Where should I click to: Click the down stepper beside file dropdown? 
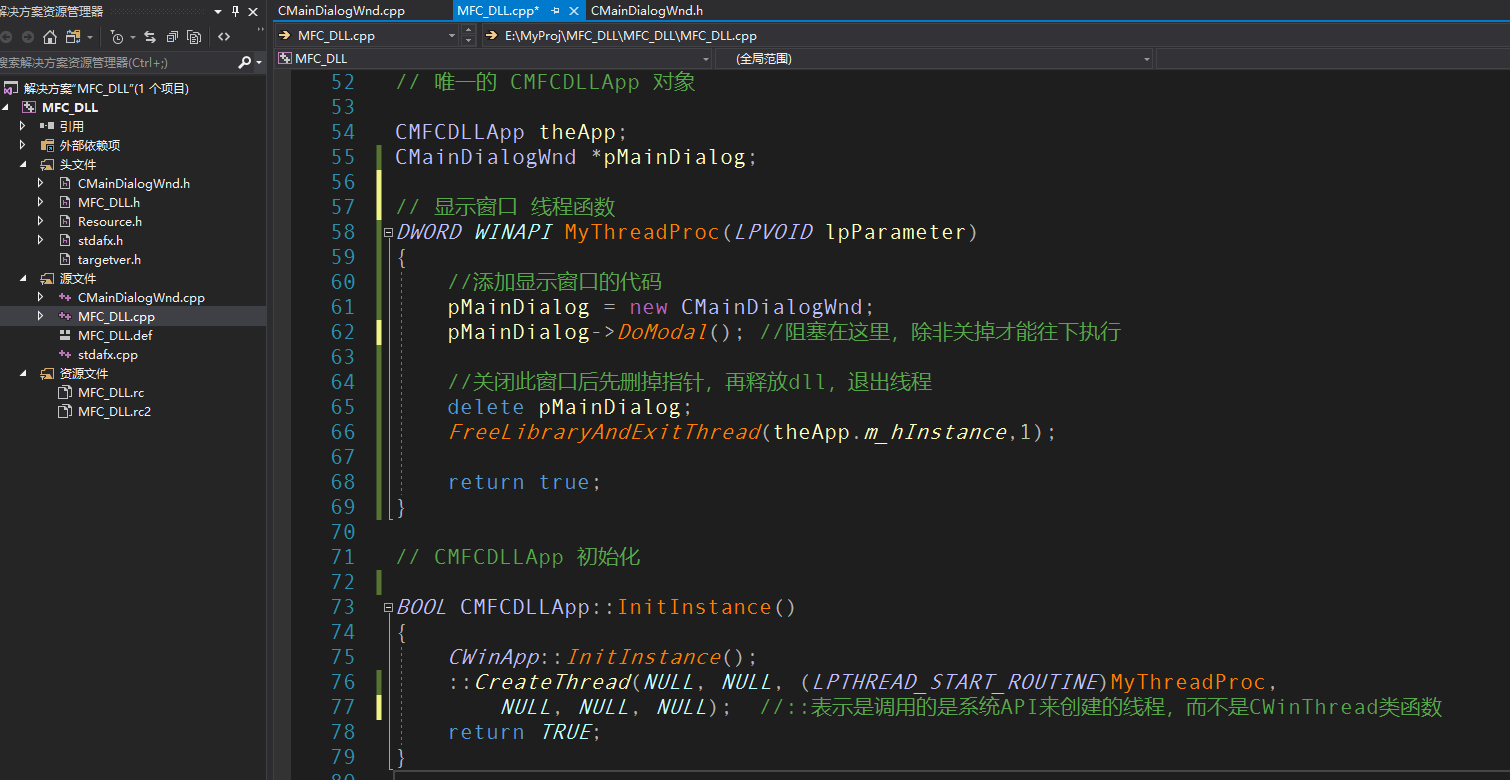tap(469, 40)
